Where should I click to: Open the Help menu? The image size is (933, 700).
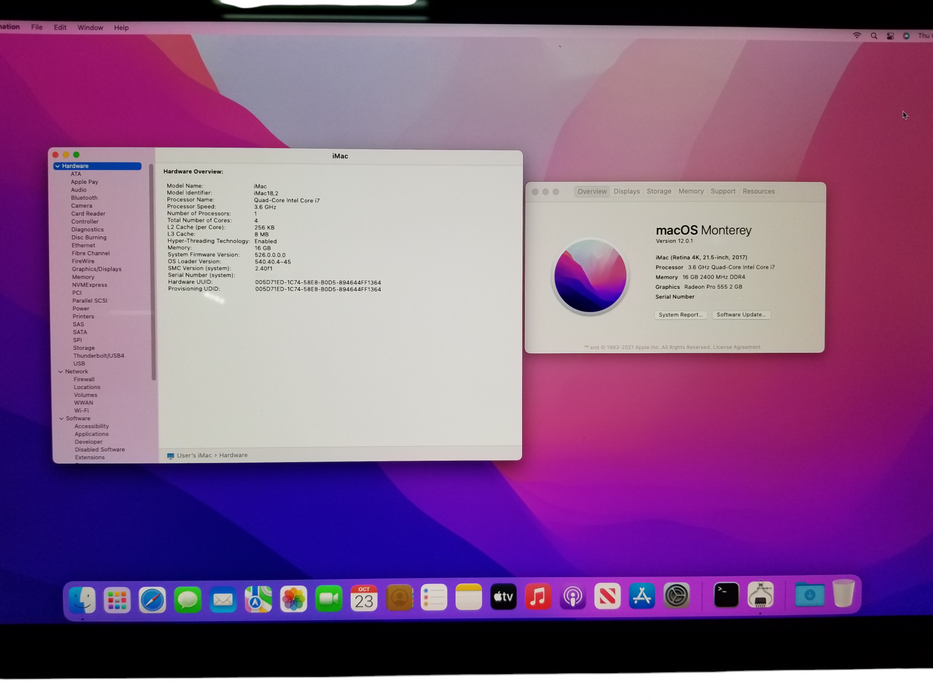pyautogui.click(x=121, y=27)
